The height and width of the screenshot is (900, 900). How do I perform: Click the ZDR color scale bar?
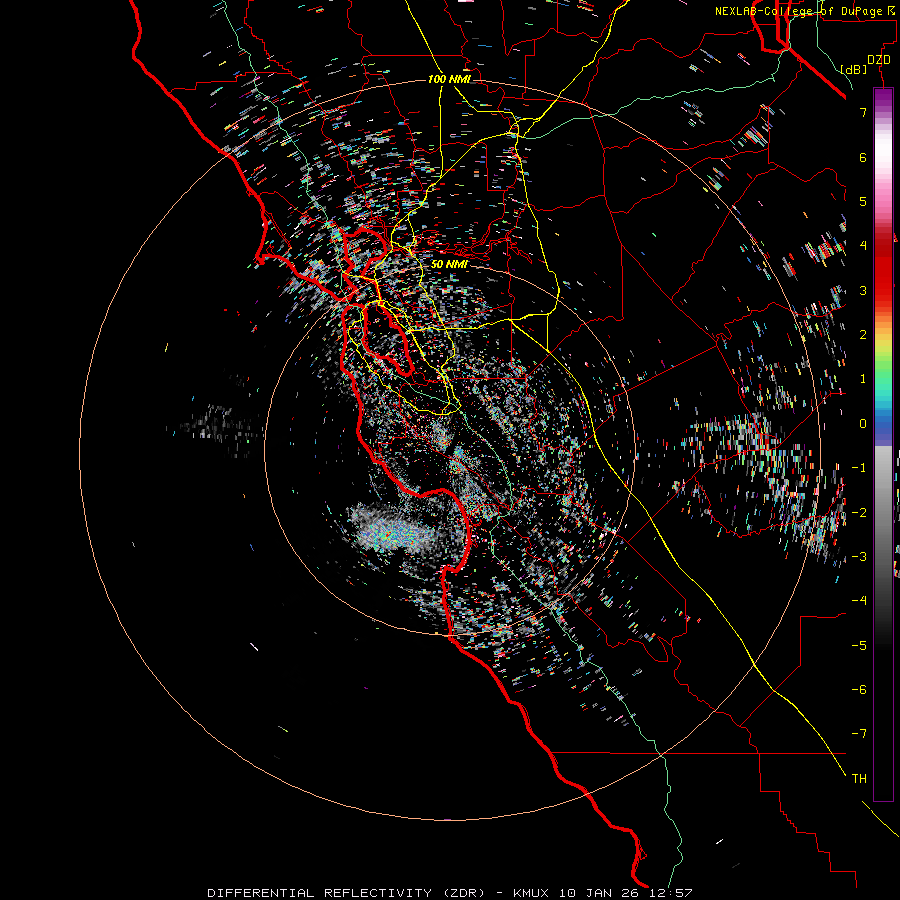[883, 444]
